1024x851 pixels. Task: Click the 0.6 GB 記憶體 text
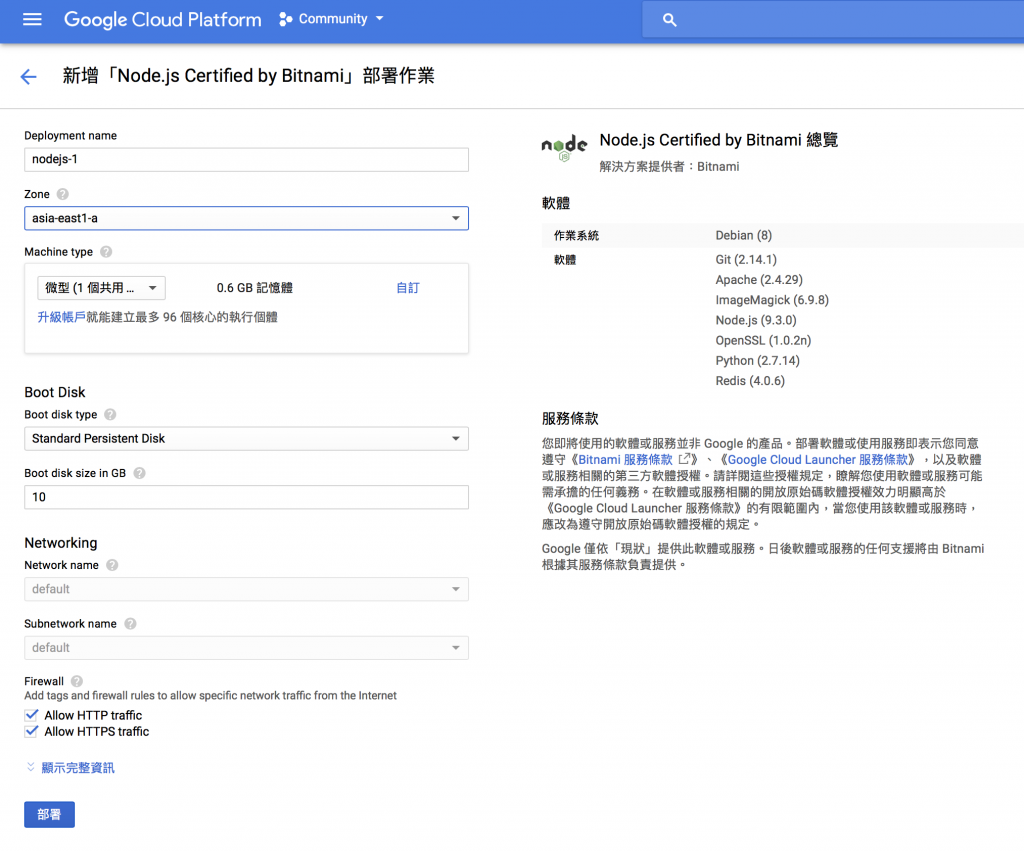pos(255,288)
